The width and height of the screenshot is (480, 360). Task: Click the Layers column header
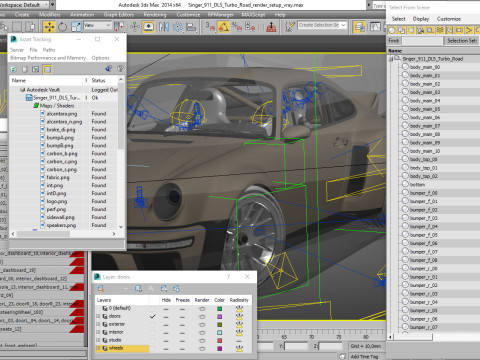tap(122, 300)
